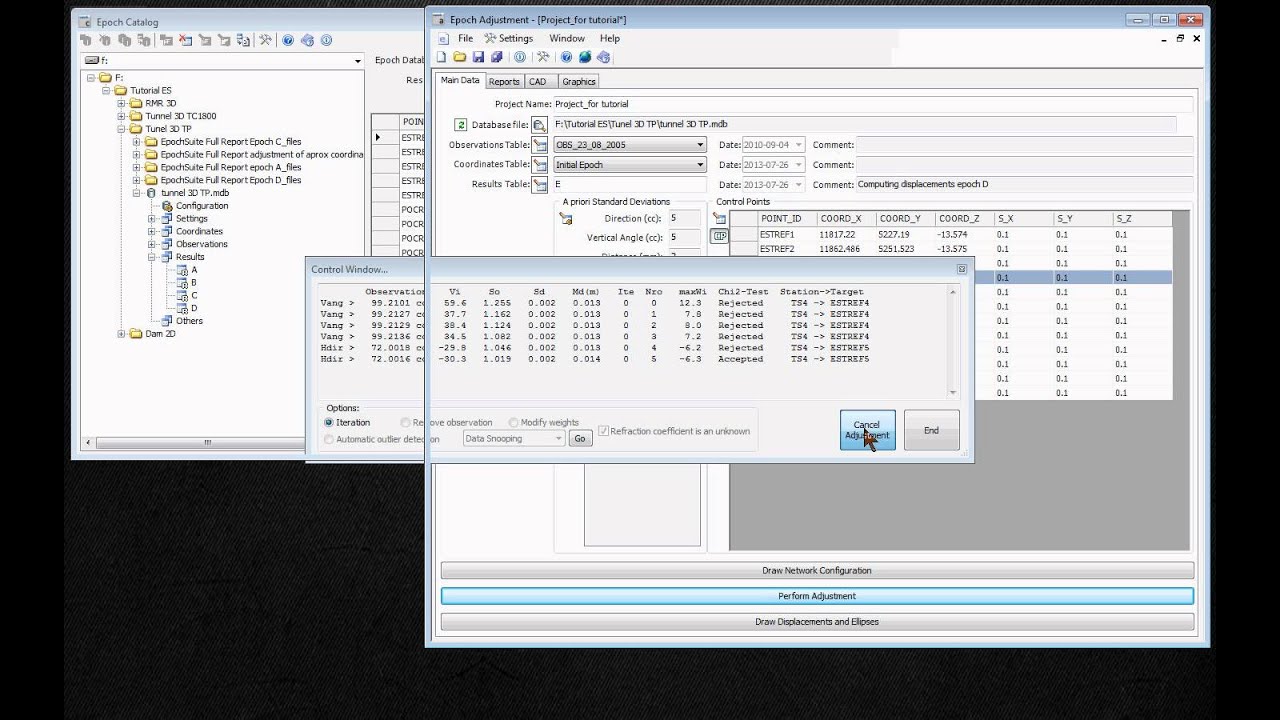Click the Control Window log vertical scrollbar
This screenshot has height=720, width=1280.
[x=953, y=342]
